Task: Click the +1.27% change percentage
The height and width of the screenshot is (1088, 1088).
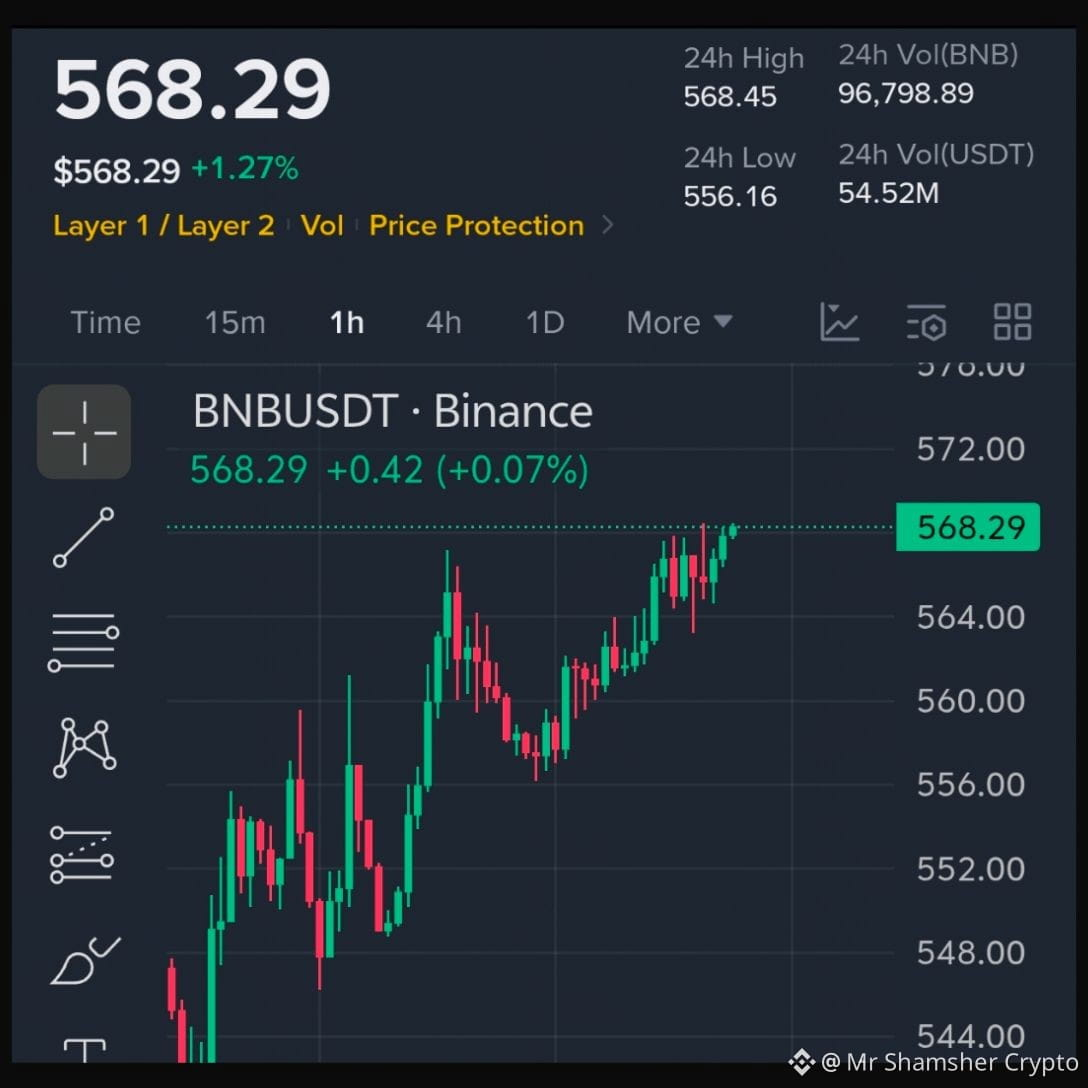Action: [245, 169]
